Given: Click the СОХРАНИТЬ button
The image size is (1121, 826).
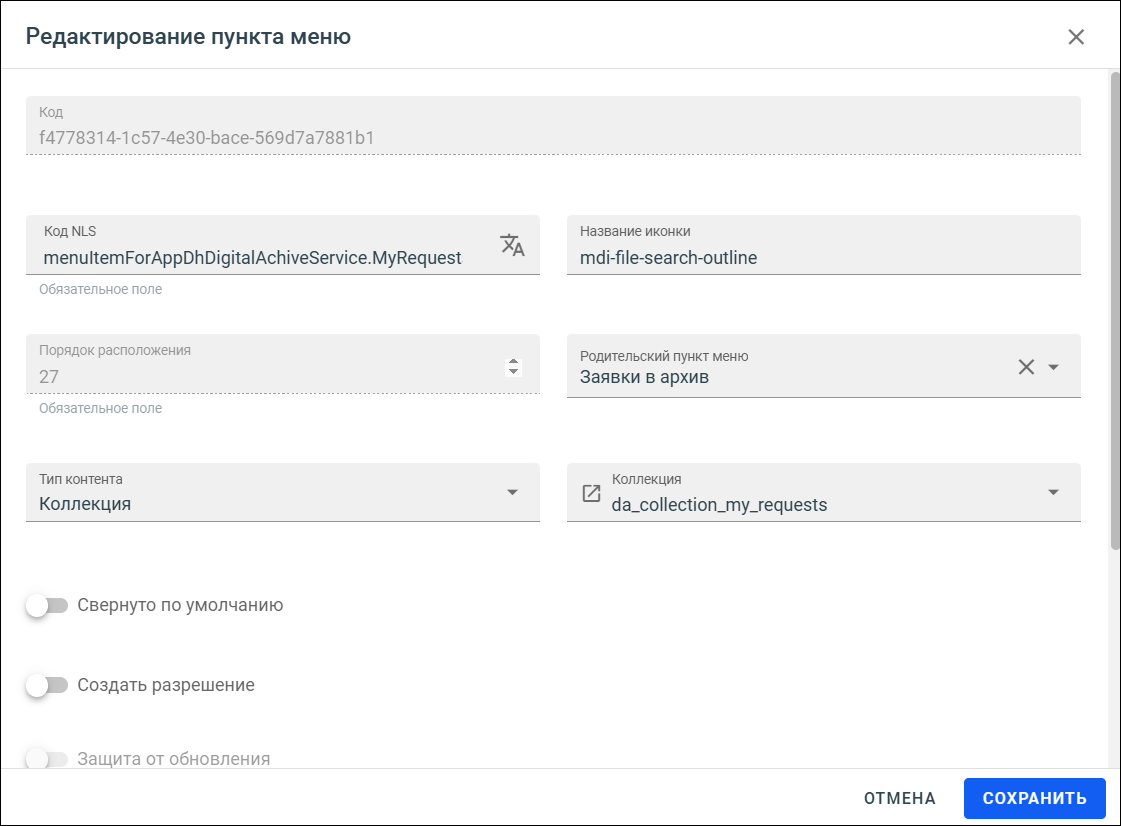Looking at the screenshot, I should tap(1034, 798).
